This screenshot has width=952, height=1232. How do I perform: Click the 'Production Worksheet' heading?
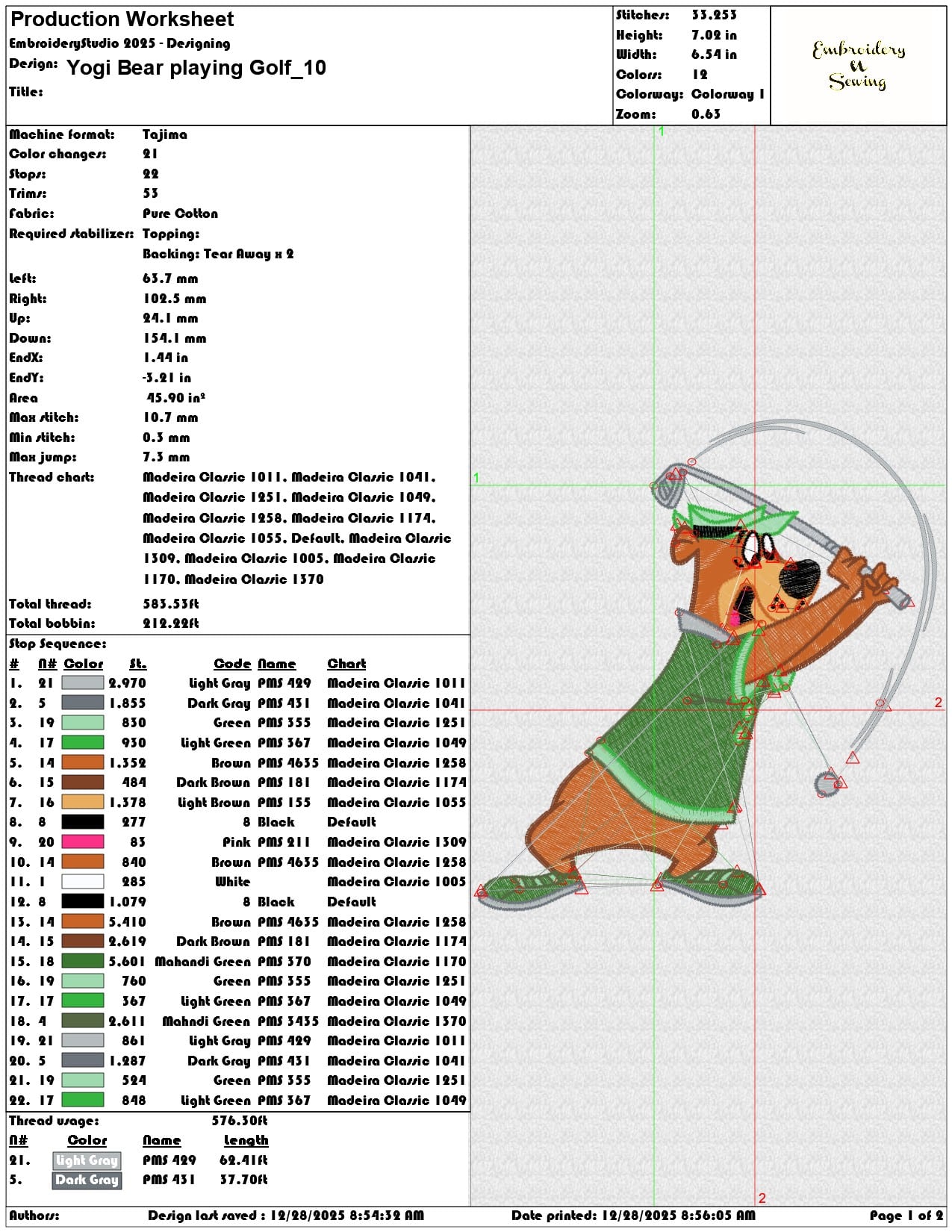122,19
